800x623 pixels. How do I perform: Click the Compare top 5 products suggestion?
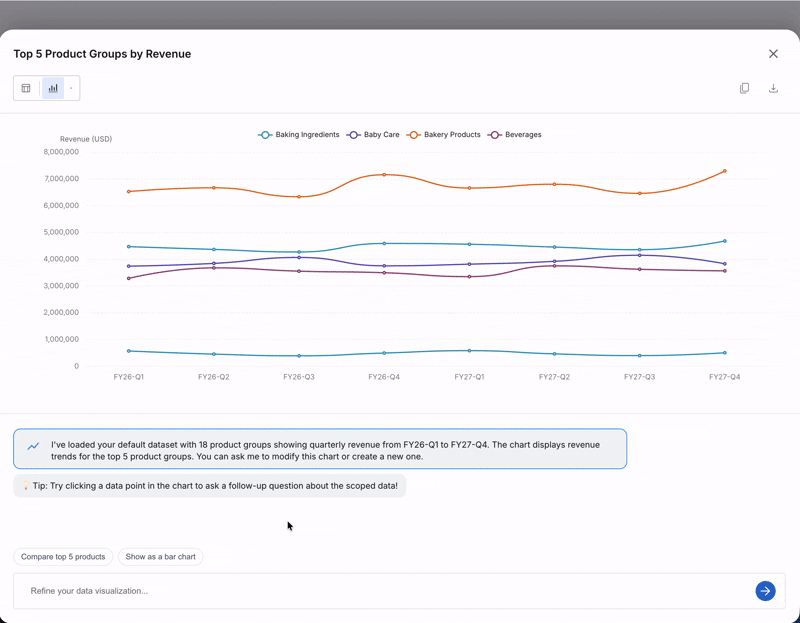point(62,557)
